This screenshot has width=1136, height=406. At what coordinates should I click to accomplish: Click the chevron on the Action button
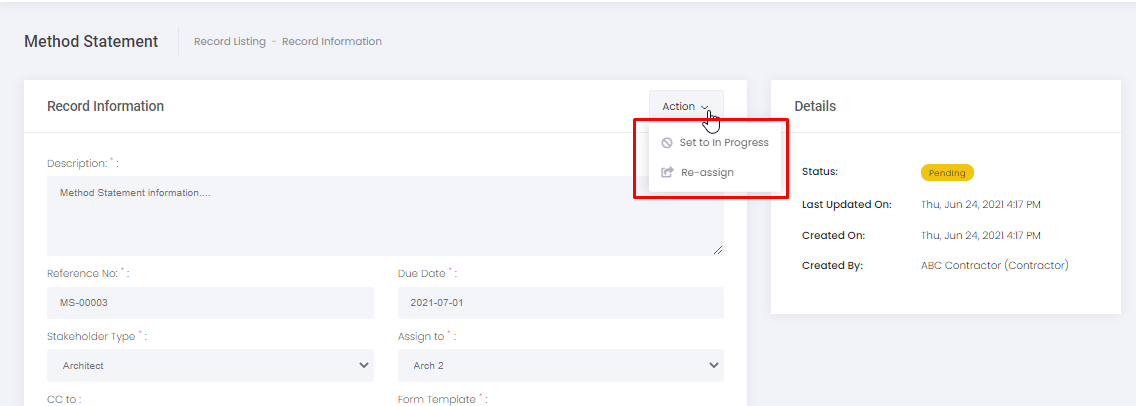point(705,107)
